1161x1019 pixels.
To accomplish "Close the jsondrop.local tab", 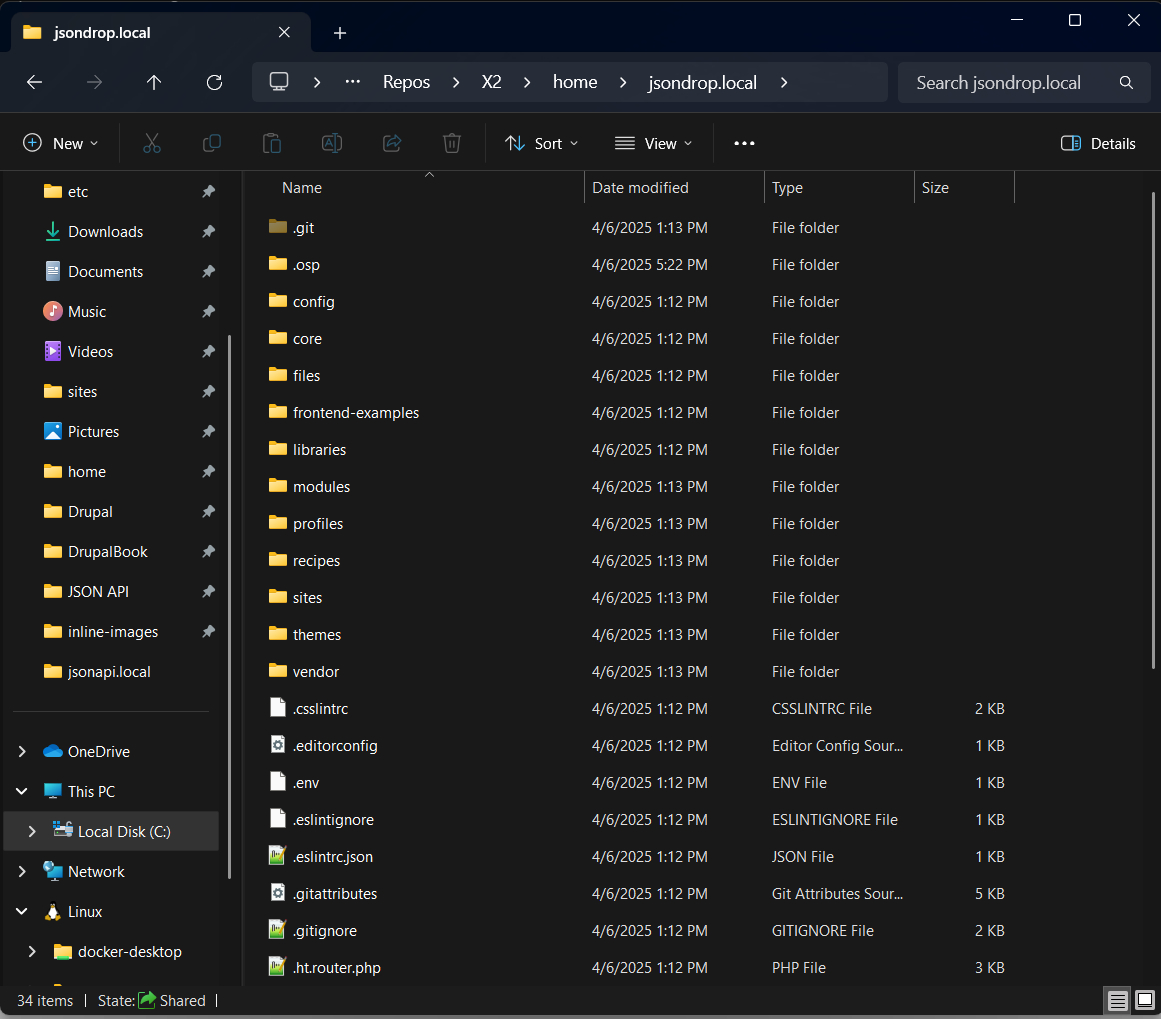I will coord(284,32).
